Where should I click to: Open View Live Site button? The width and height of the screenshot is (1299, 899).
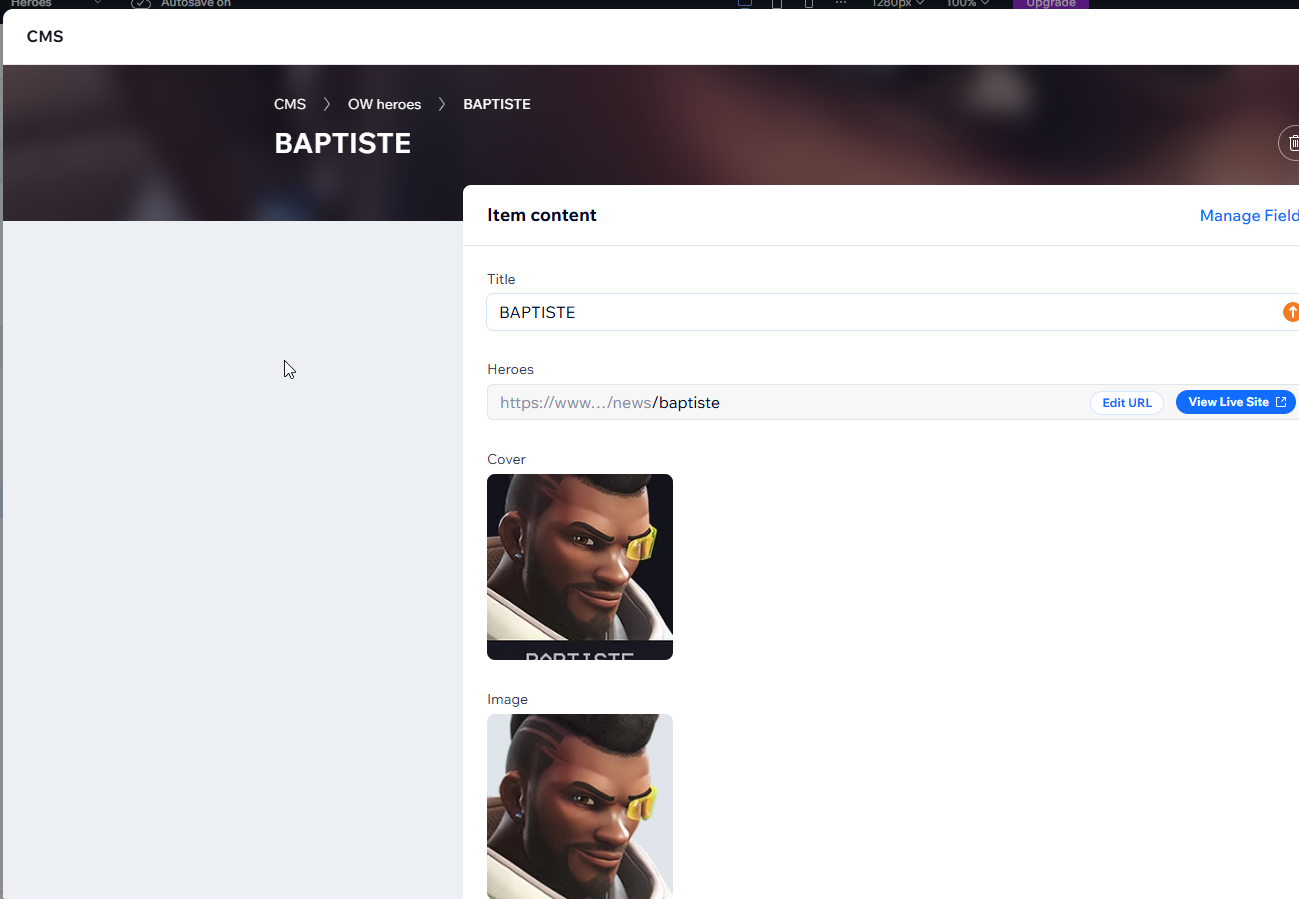pos(1236,402)
